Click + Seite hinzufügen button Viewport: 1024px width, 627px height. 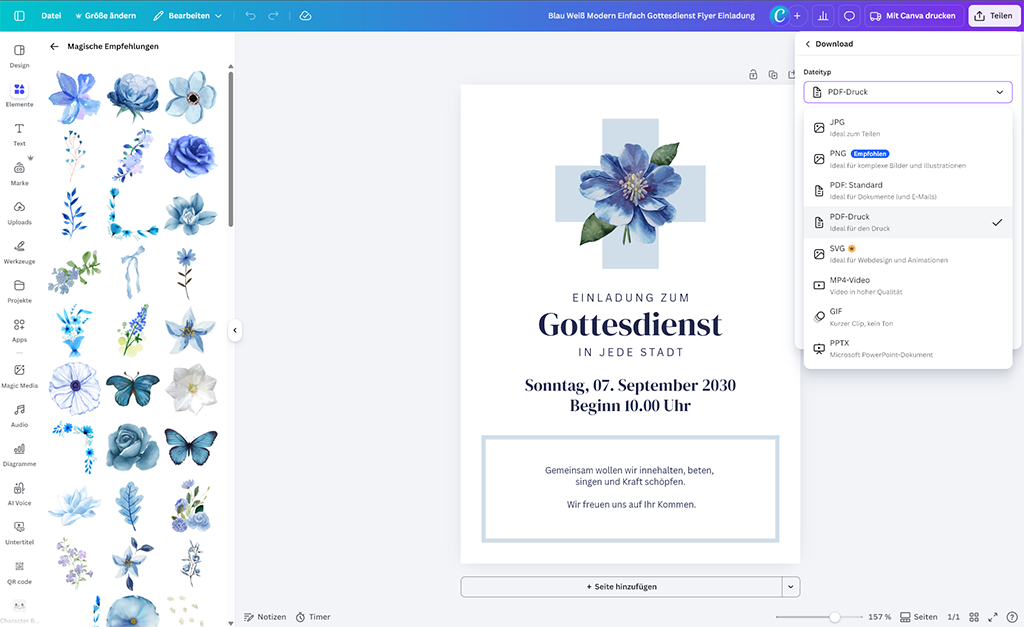621,587
